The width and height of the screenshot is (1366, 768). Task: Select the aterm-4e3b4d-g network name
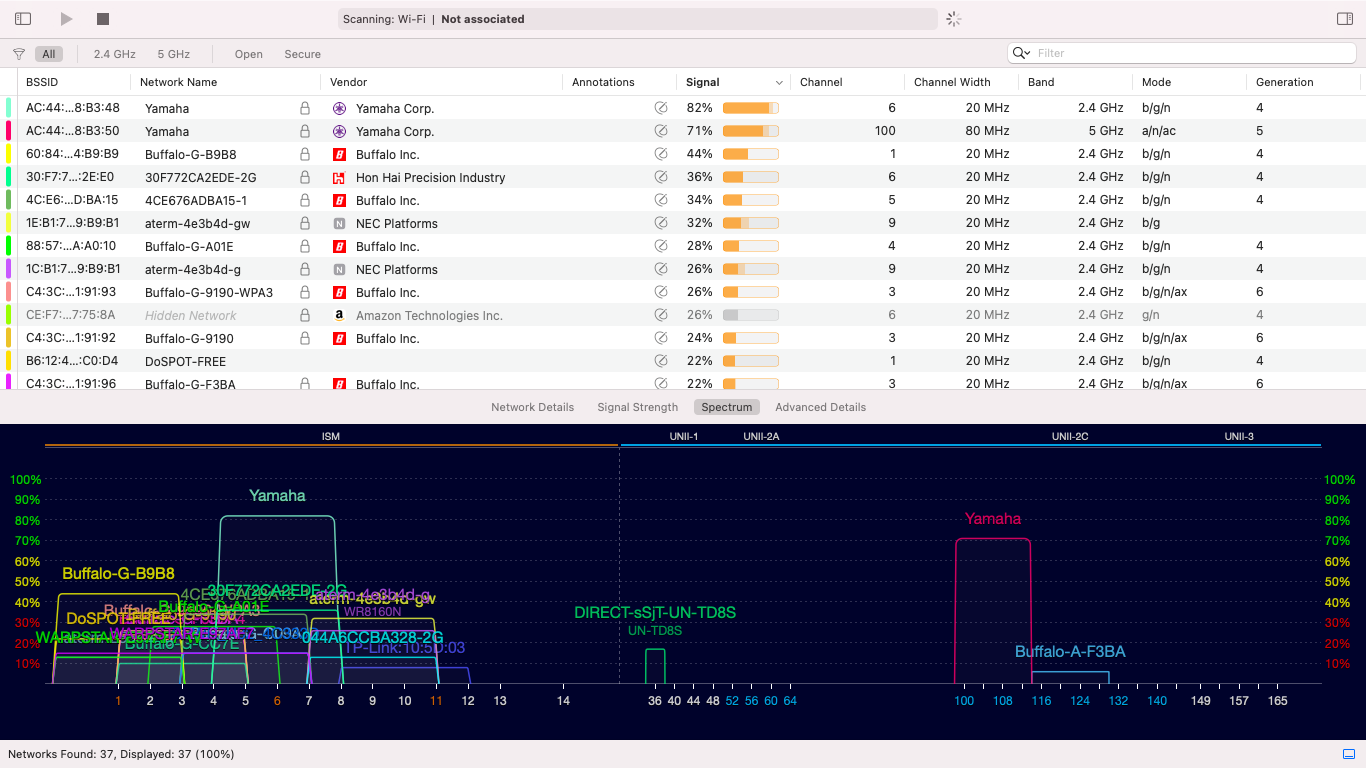pos(191,269)
